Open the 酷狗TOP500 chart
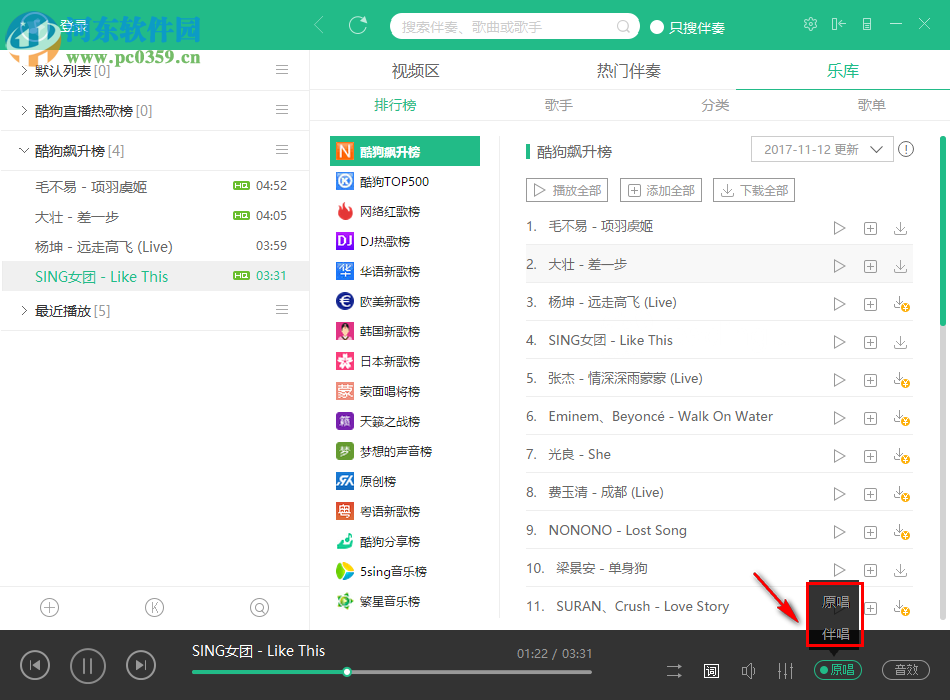This screenshot has height=700, width=950. pyautogui.click(x=405, y=181)
